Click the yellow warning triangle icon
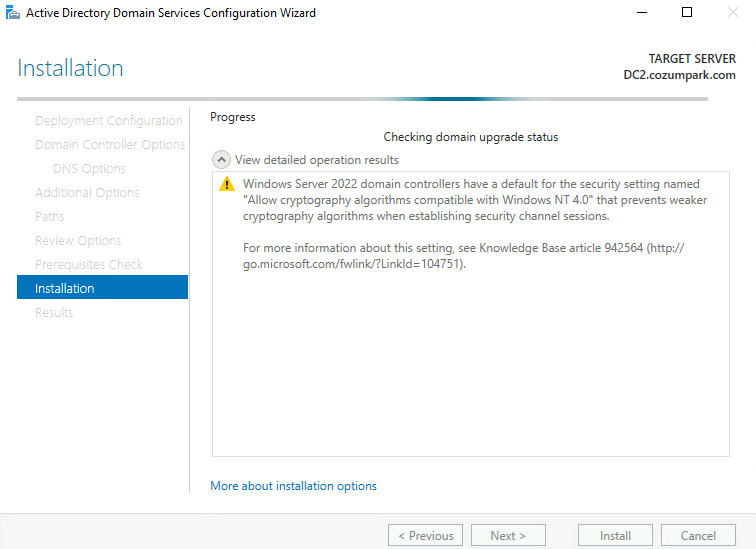The image size is (756, 549). [227, 184]
